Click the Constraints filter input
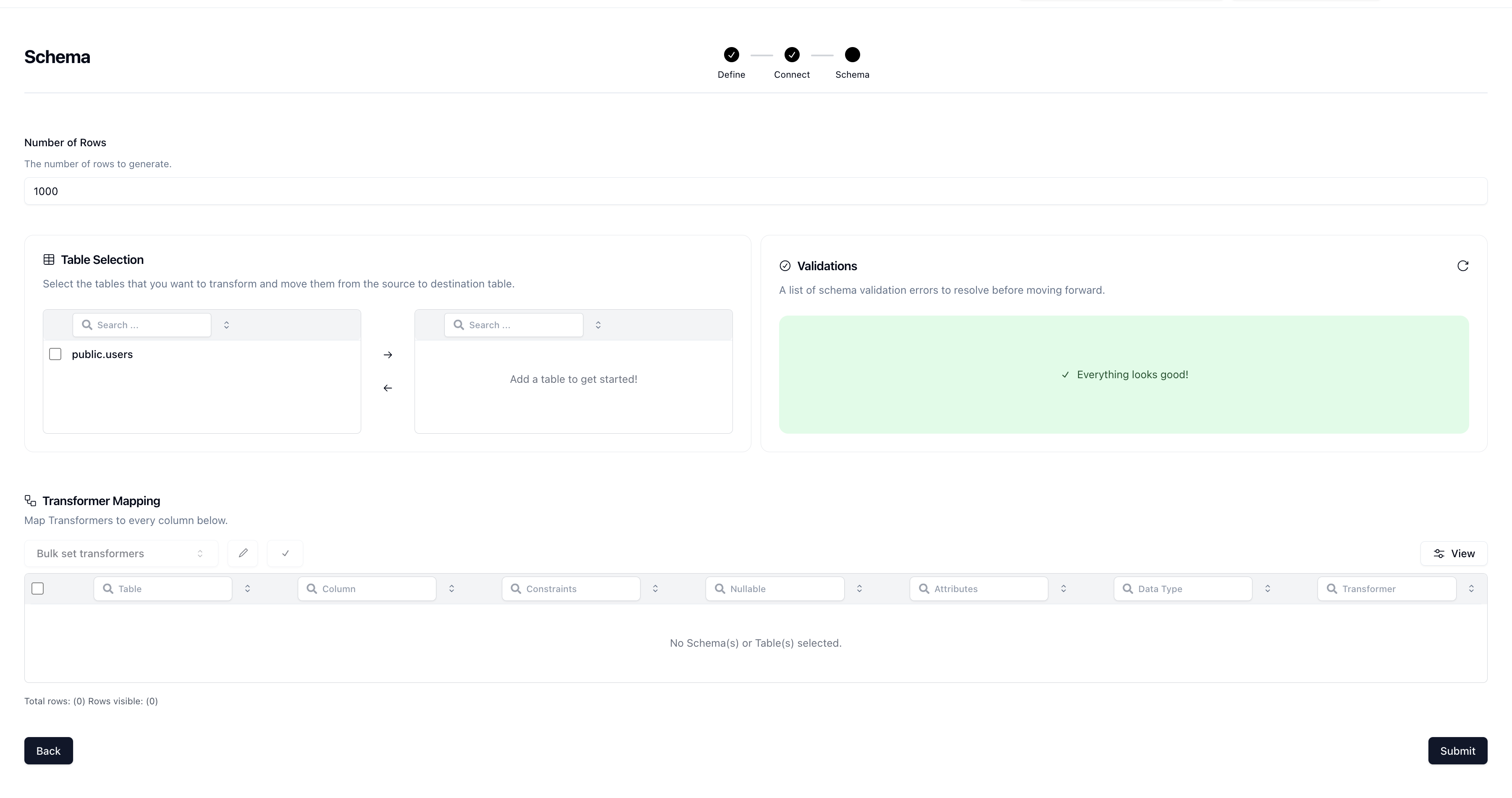 coord(570,588)
